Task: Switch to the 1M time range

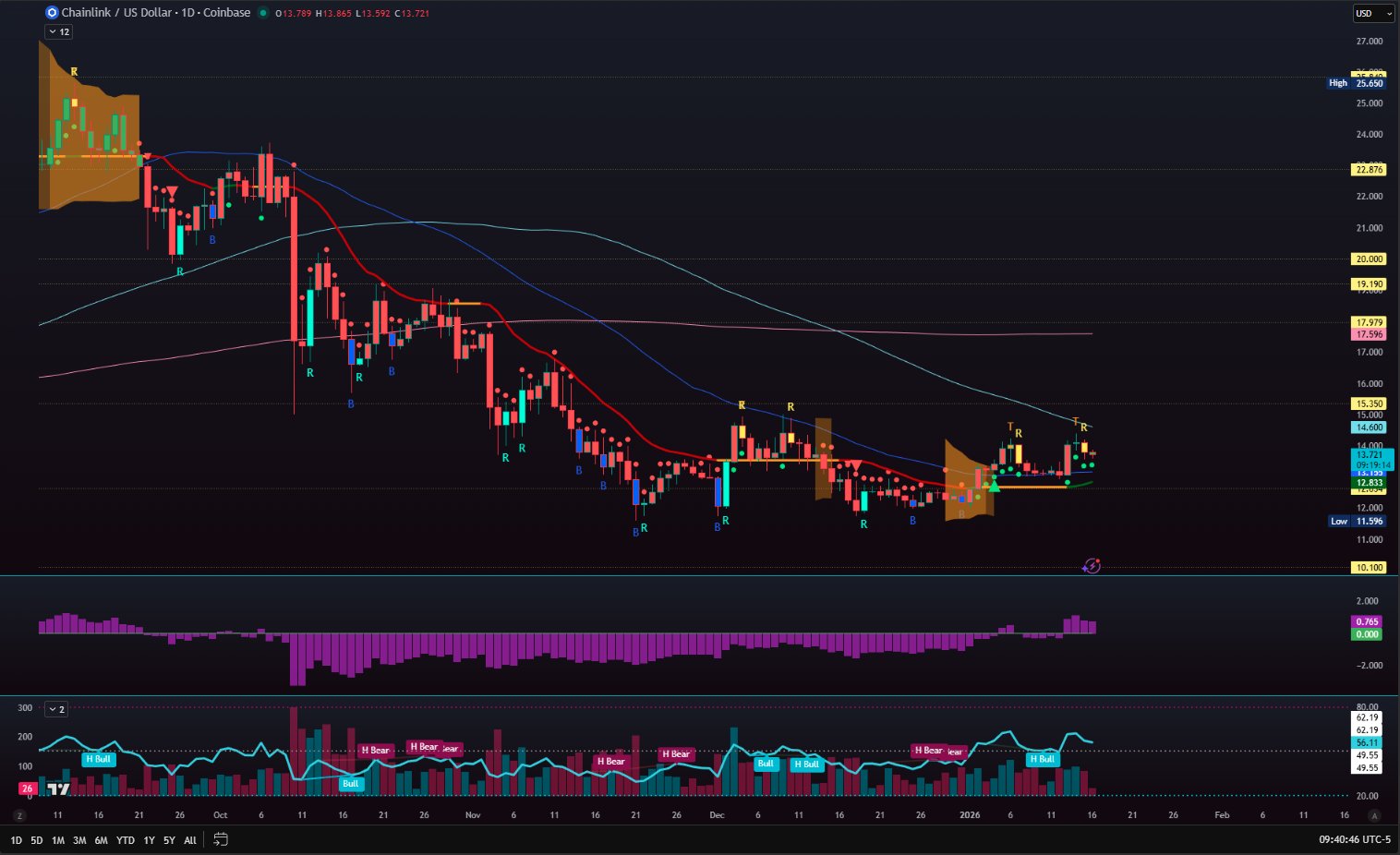Action: 58,840
